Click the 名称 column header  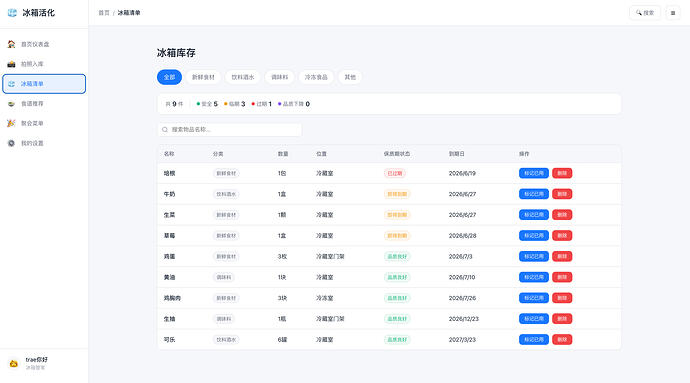pyautogui.click(x=169, y=154)
